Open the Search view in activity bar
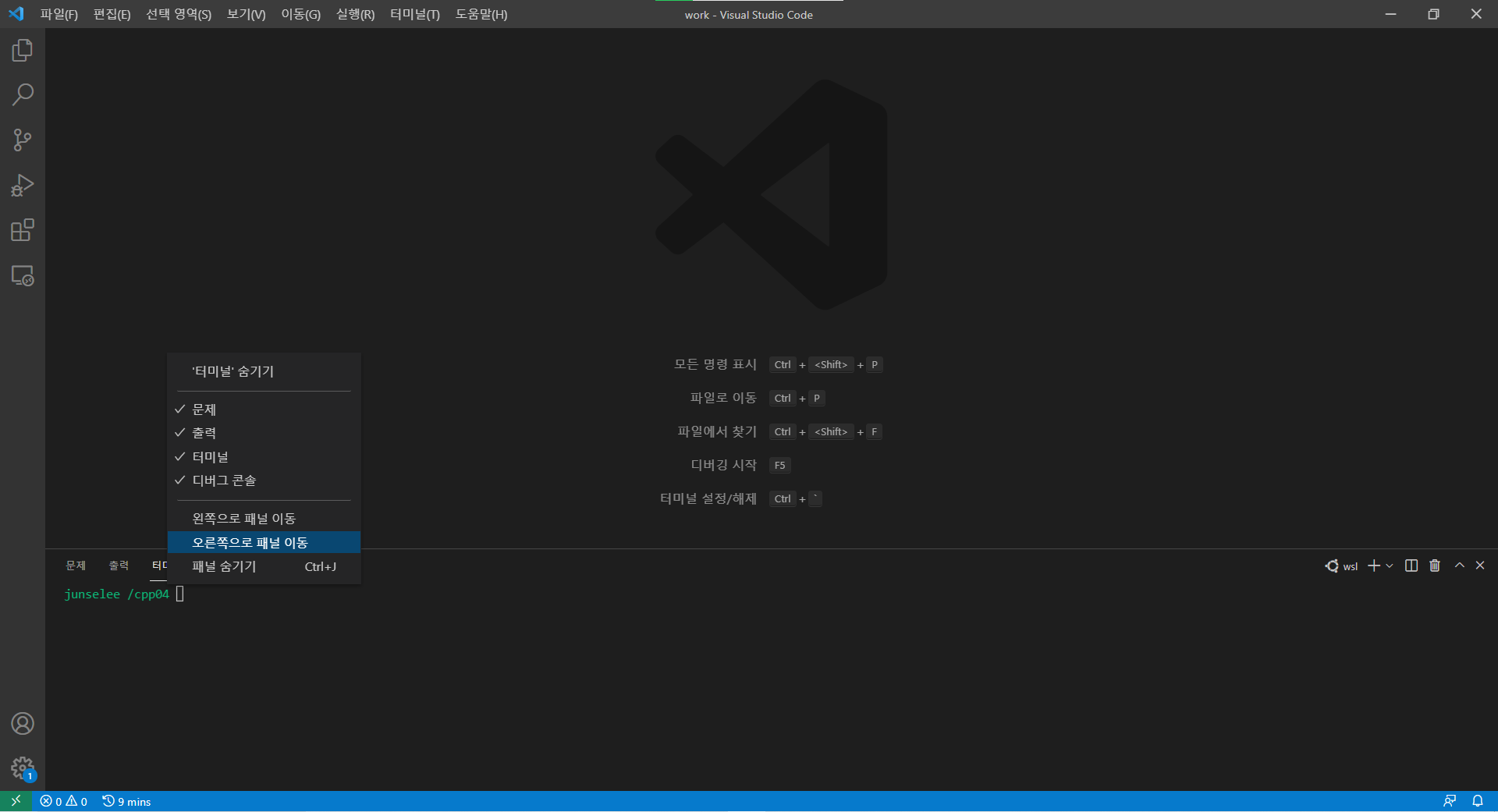The width and height of the screenshot is (1498, 812). pyautogui.click(x=23, y=95)
